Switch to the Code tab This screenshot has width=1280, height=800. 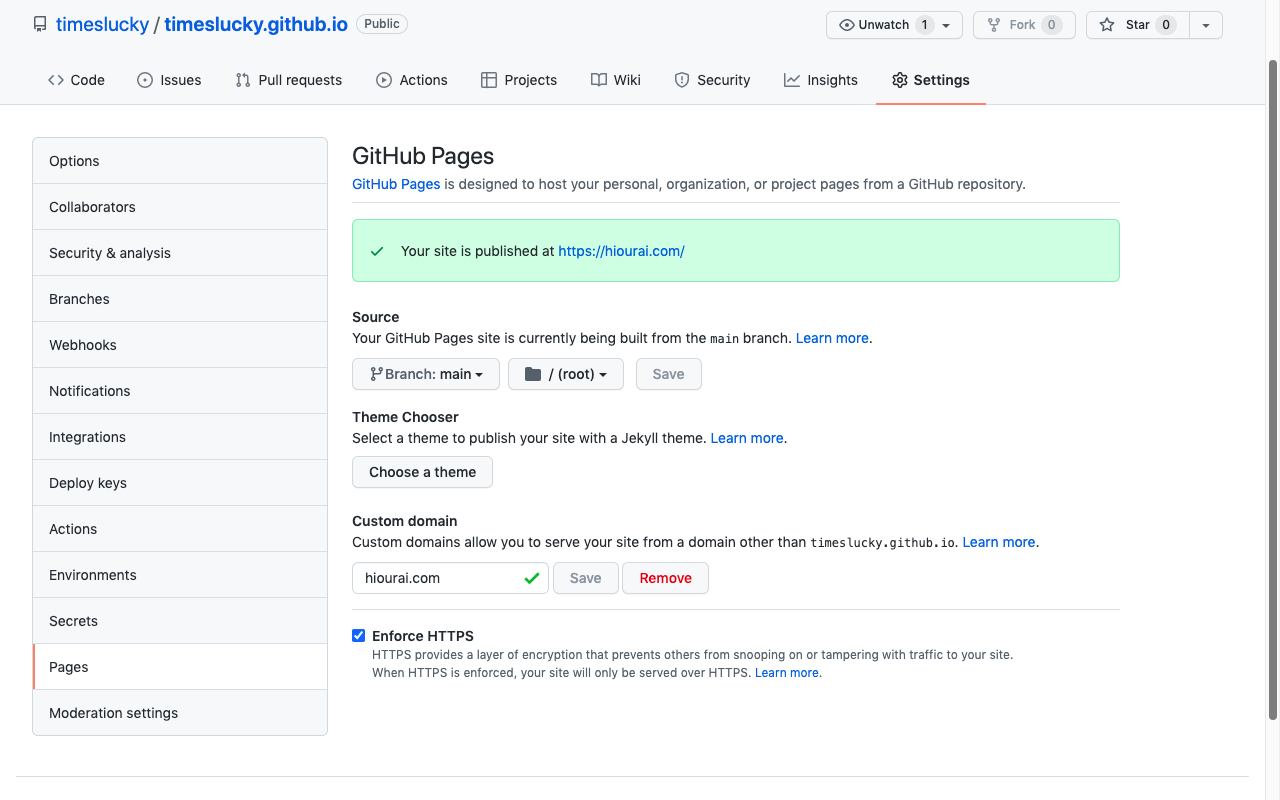coord(76,80)
